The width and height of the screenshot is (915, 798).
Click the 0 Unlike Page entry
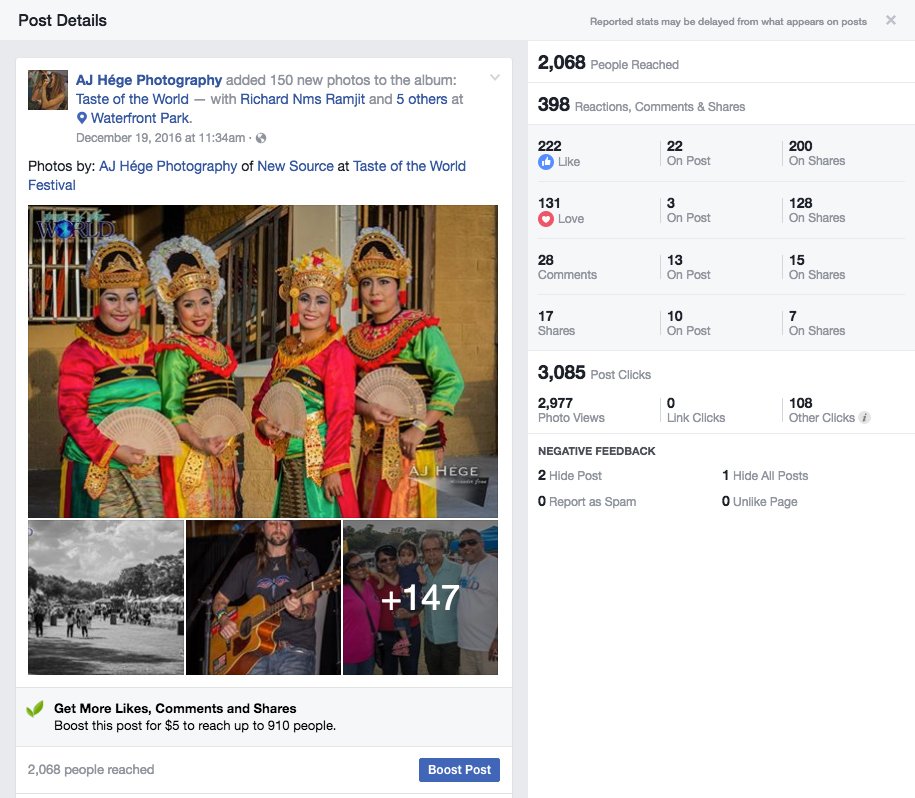pyautogui.click(x=759, y=501)
